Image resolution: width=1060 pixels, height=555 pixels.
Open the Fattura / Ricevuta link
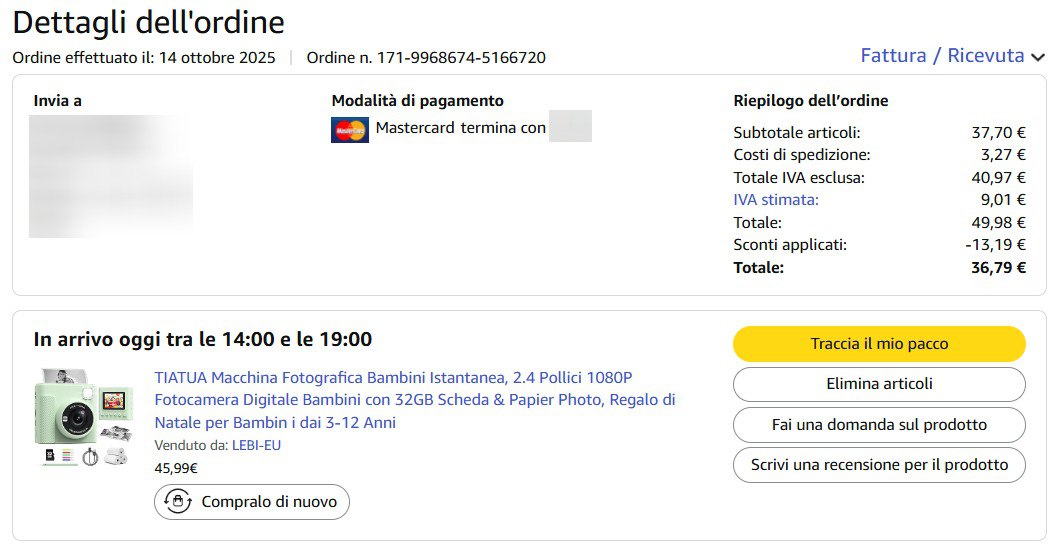pyautogui.click(x=941, y=56)
